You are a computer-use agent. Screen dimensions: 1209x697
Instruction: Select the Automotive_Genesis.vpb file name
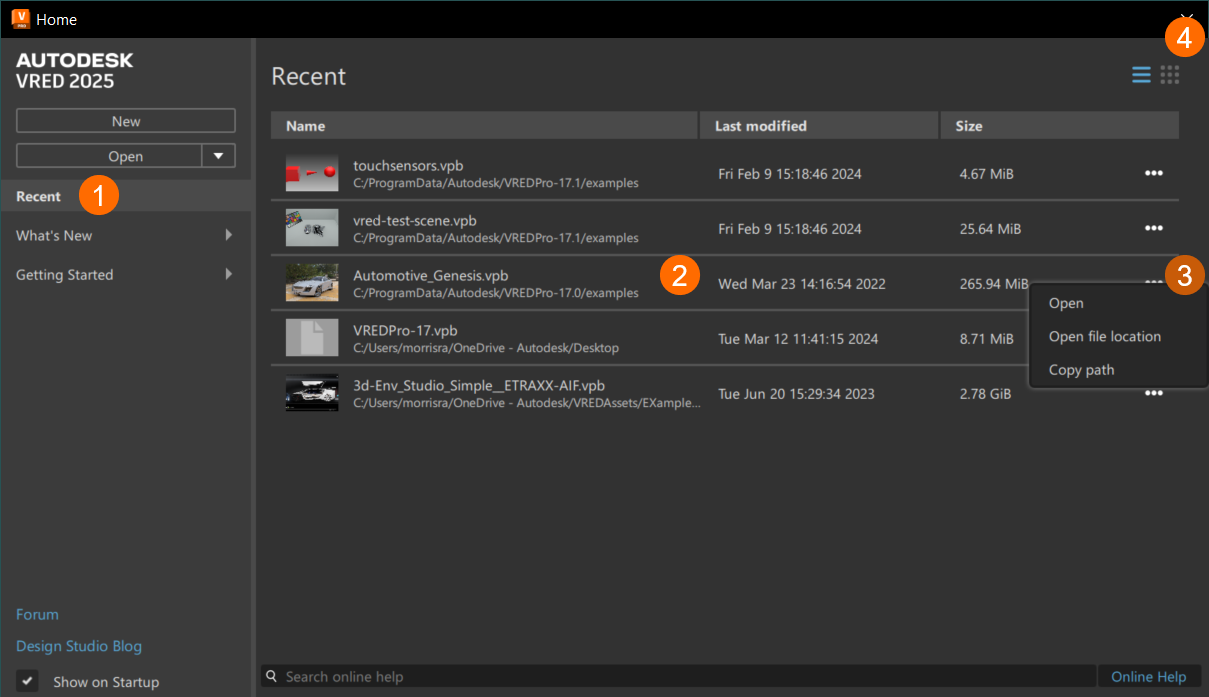coord(430,275)
